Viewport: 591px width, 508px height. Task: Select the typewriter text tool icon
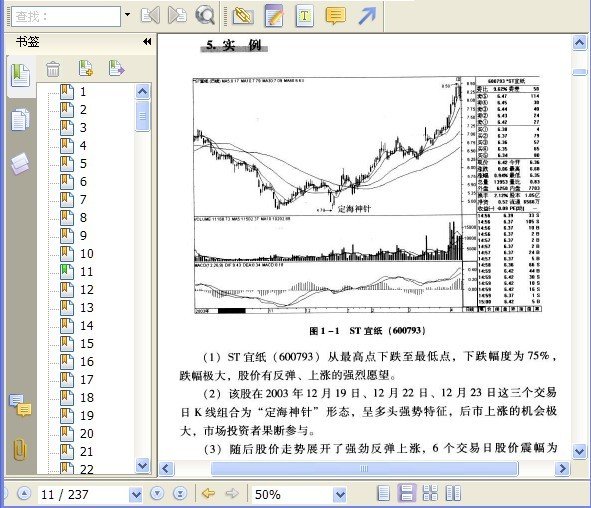click(x=305, y=15)
